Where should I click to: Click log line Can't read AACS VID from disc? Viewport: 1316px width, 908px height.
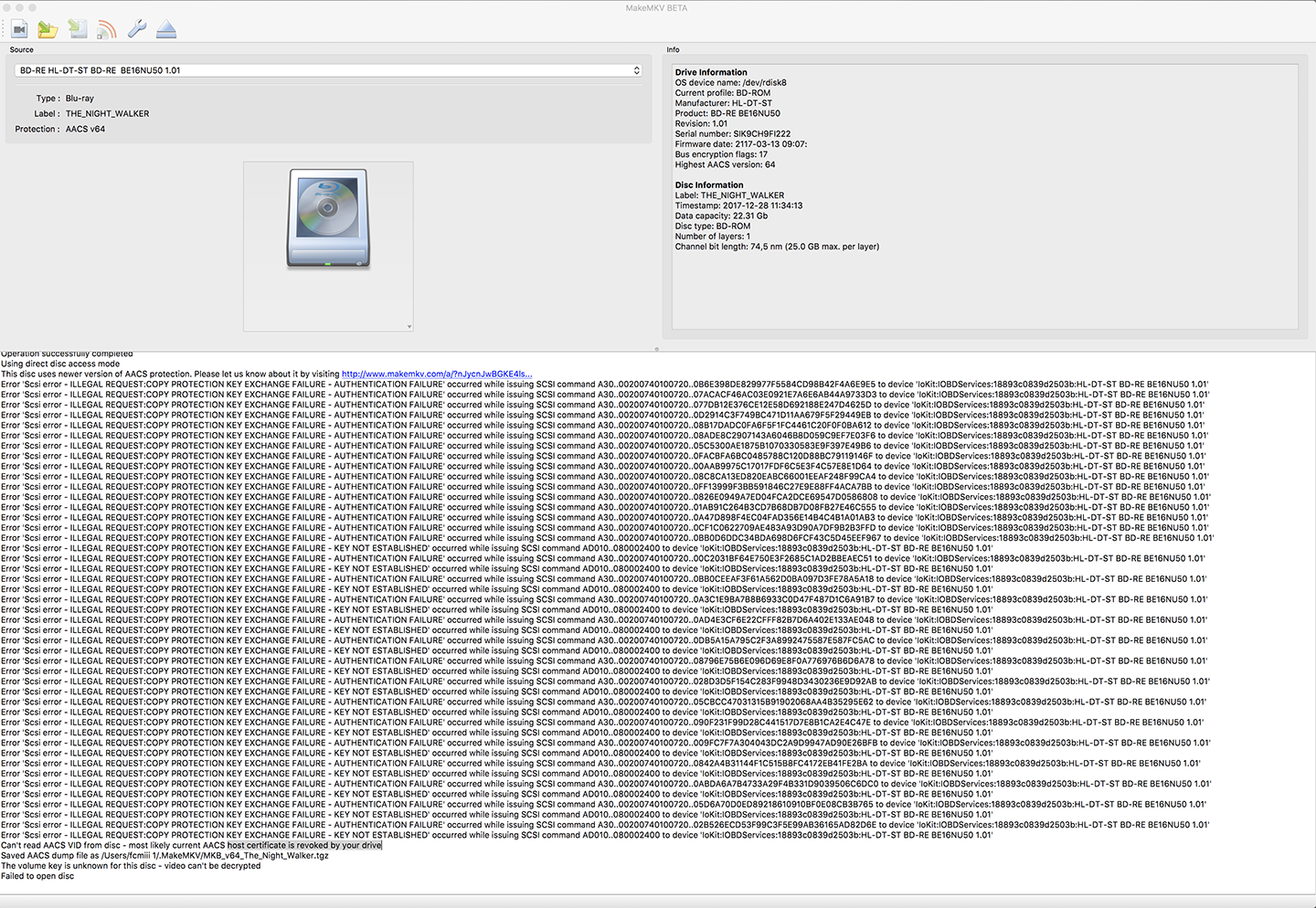191,846
